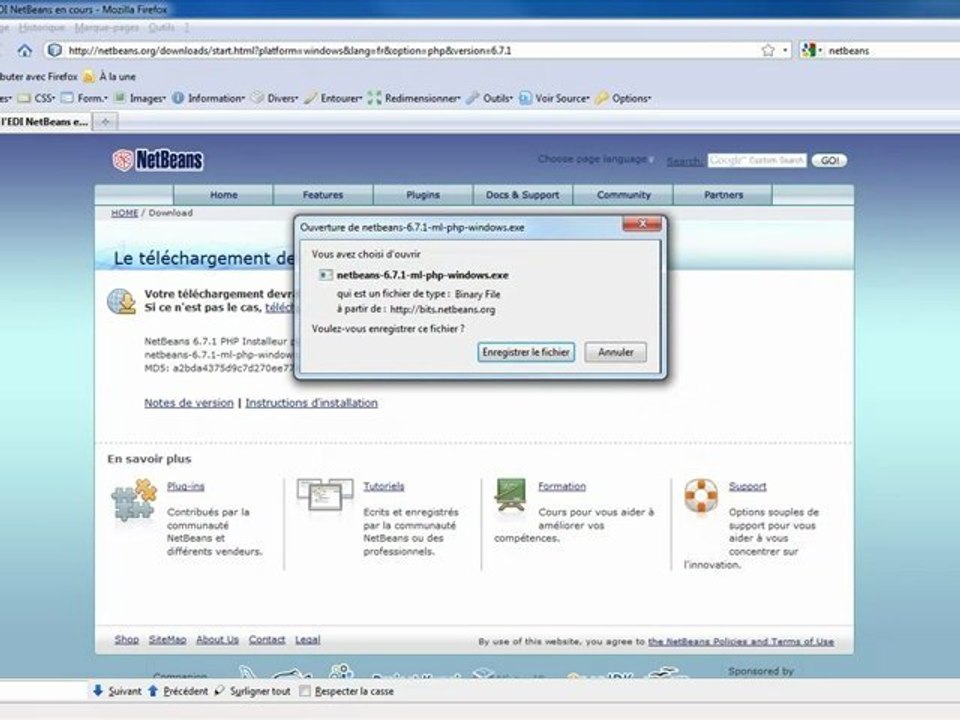
Task: Click the GO! search button
Action: (x=829, y=160)
